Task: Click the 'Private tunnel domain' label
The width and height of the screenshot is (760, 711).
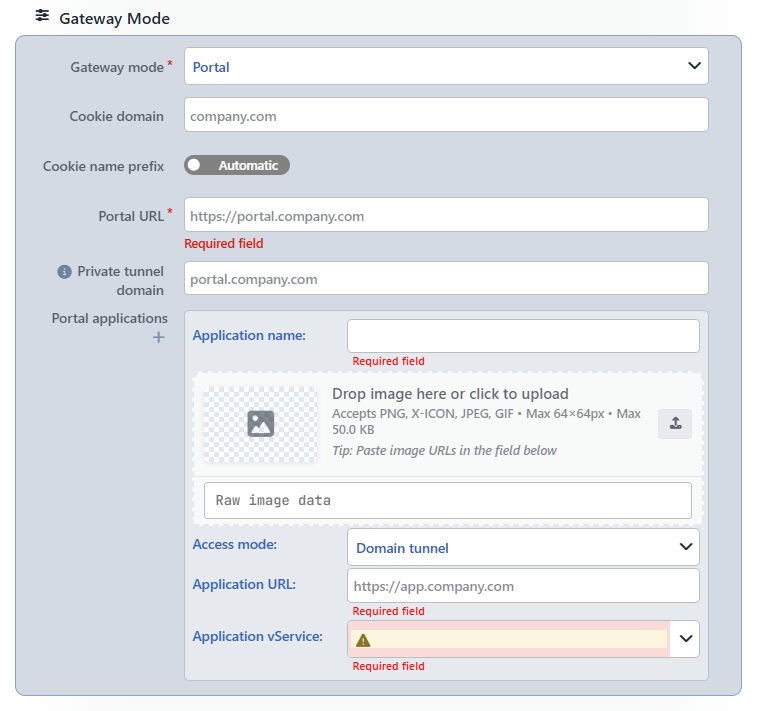Action: tap(120, 281)
